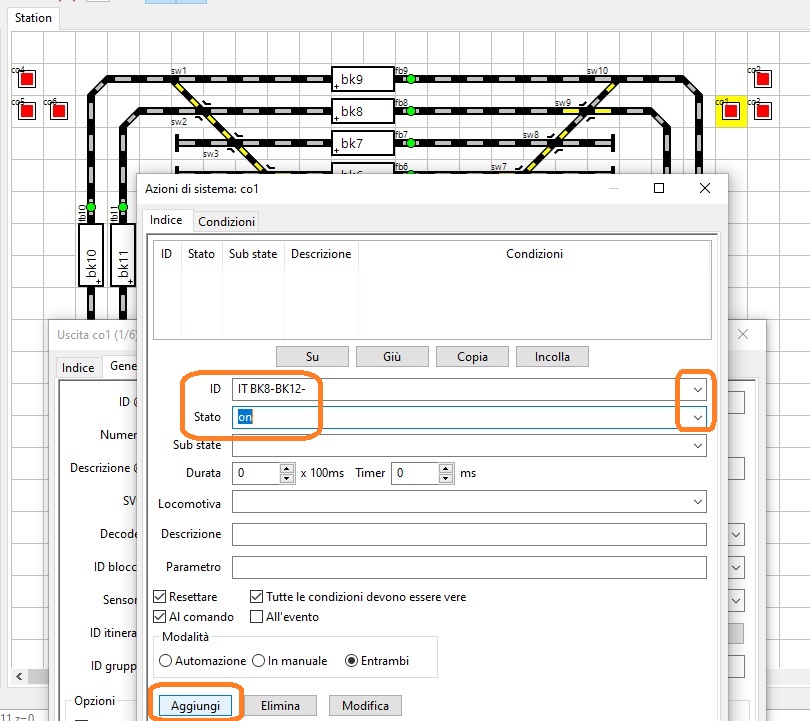
Task: Click the co4 output red square
Action: (x=27, y=78)
